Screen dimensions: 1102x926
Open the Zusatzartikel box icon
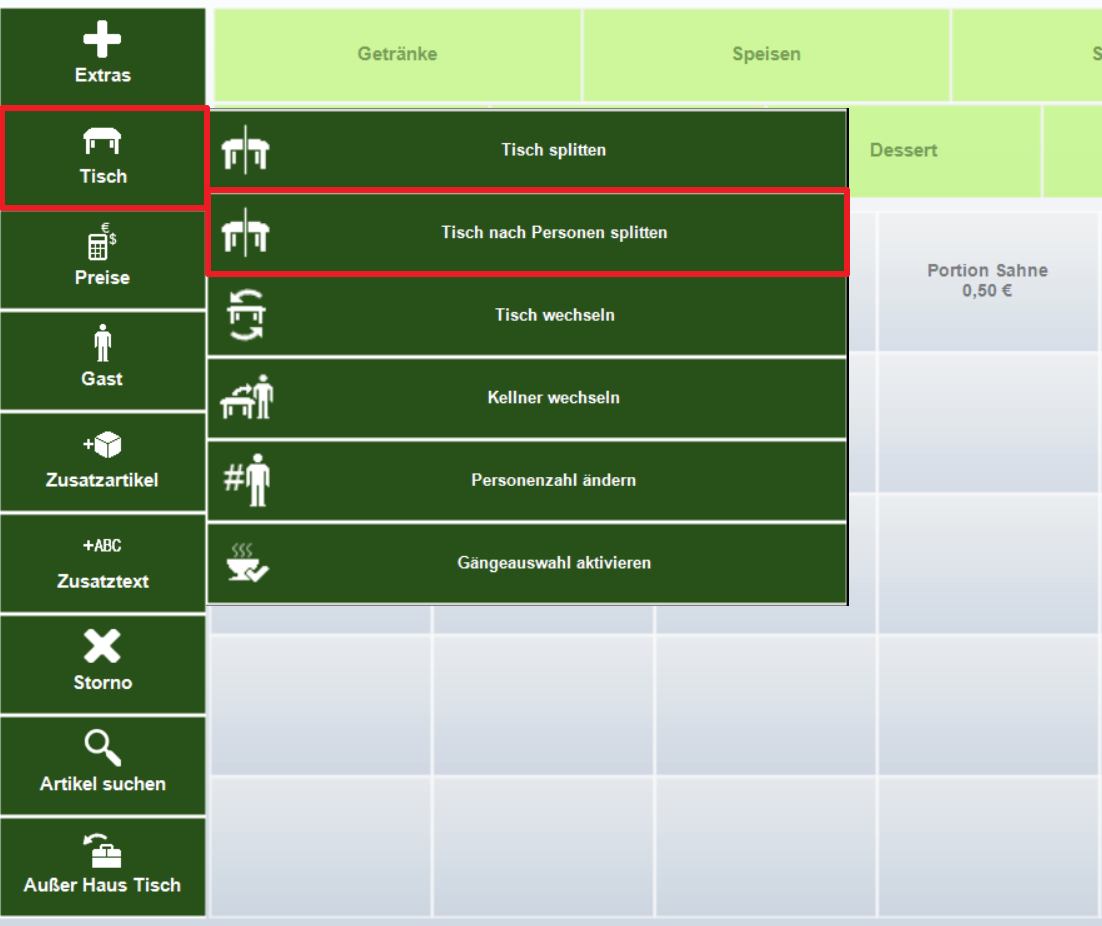point(103,445)
